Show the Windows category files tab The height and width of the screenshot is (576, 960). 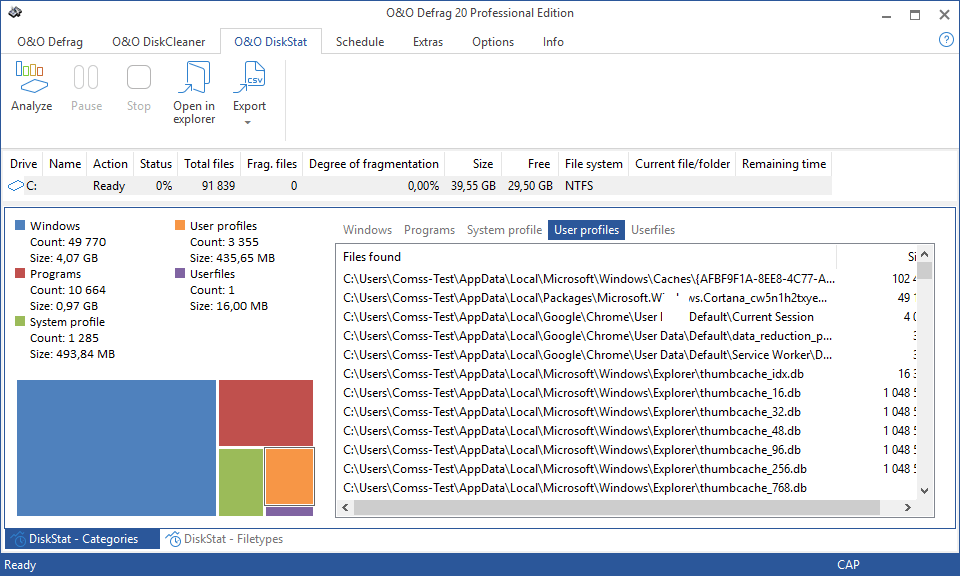[x=367, y=230]
